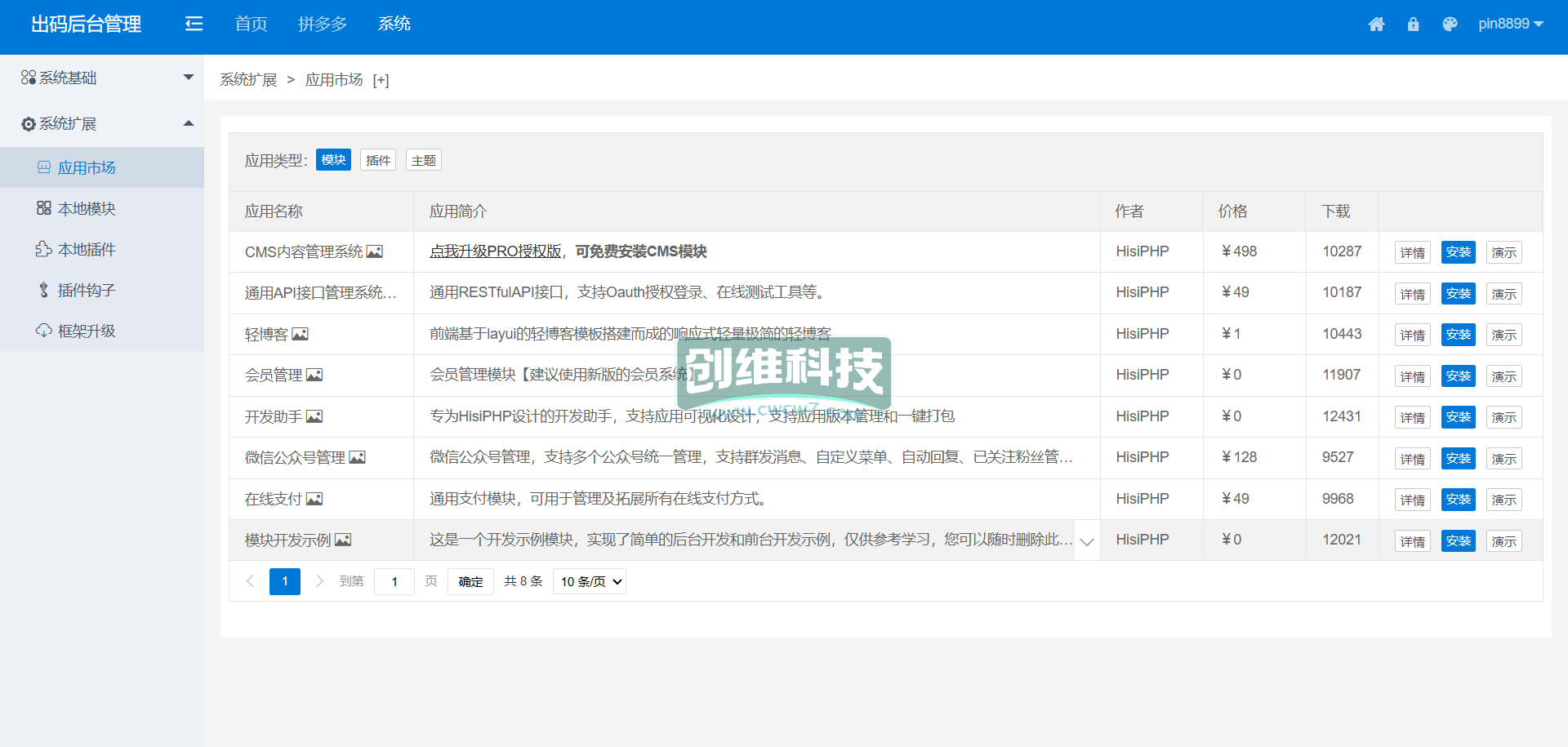Select the 主题 application type filter
Screen dimensions: 1568x747
424,160
